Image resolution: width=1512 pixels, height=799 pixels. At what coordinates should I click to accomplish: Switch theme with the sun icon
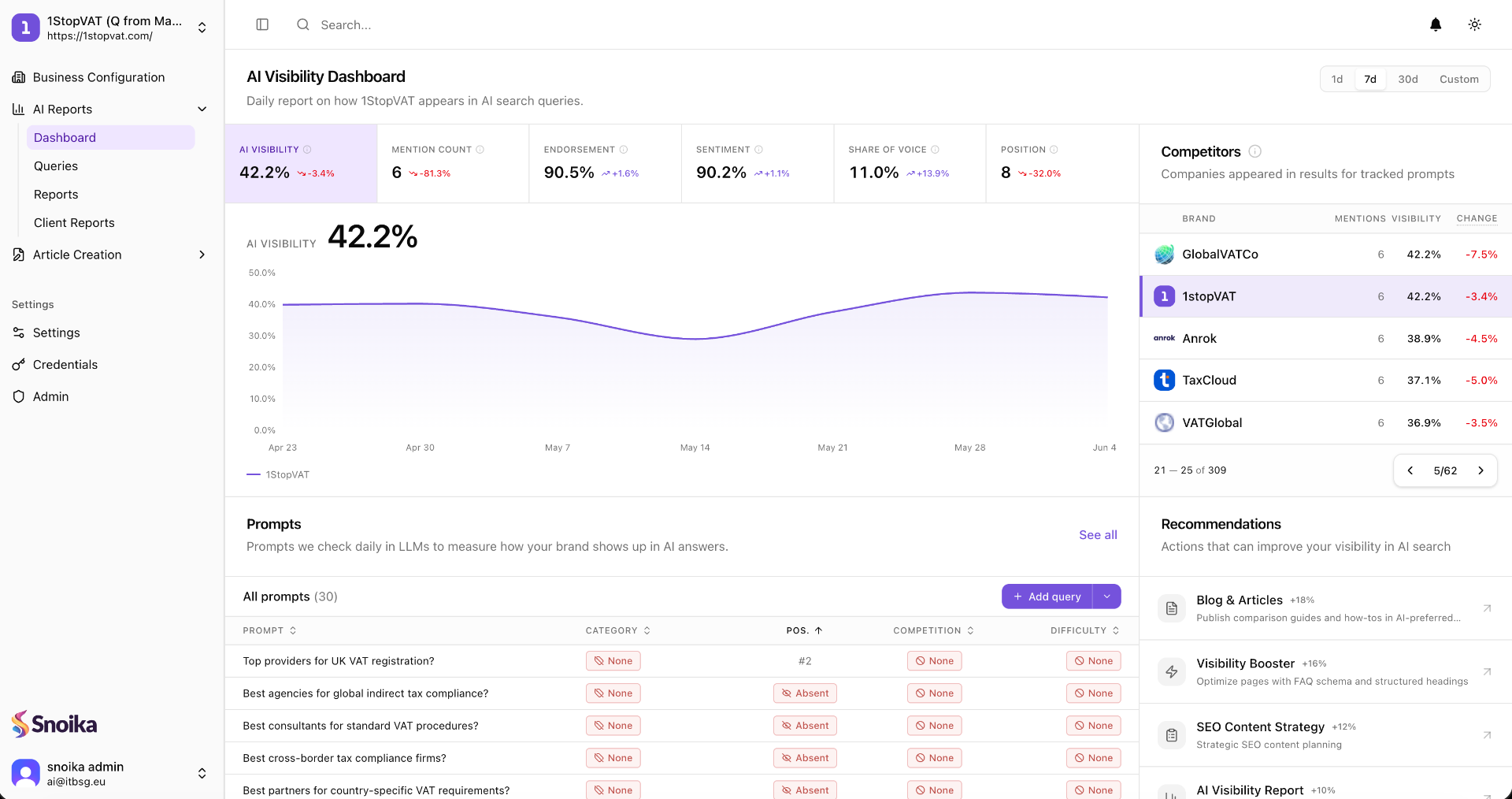point(1475,24)
